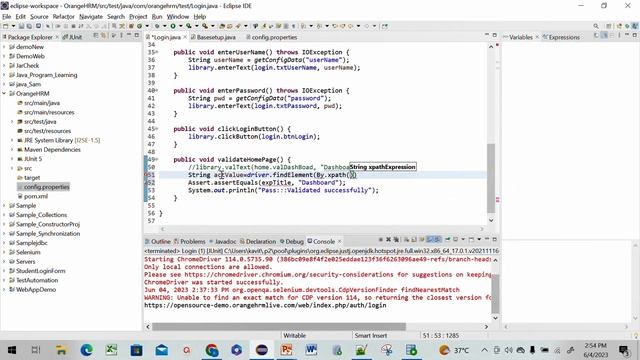Click Display Selected Console icon
The width and height of the screenshot is (640, 360).
456,240
